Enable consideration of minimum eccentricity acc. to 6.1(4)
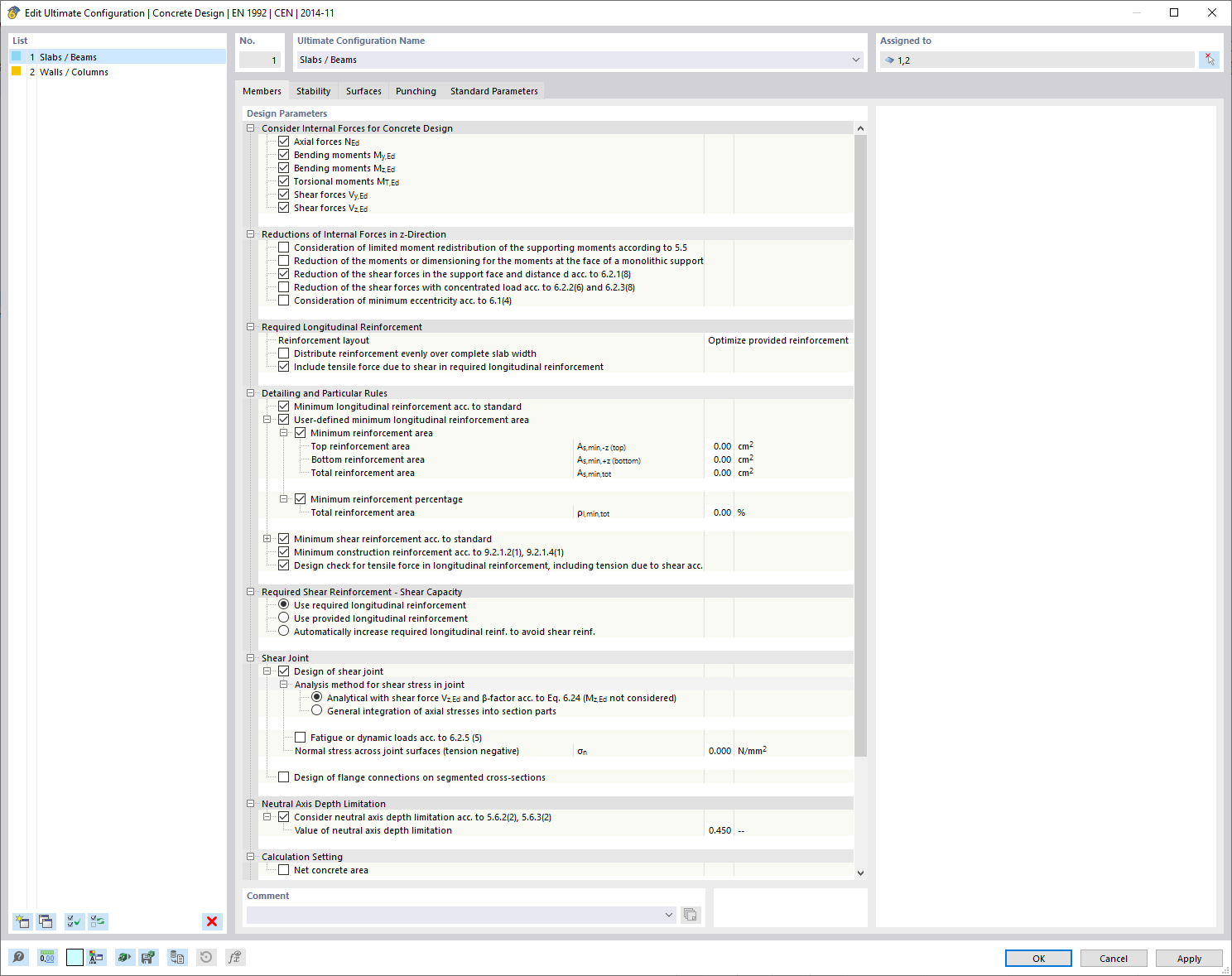Viewport: 1232px width, 976px height. pos(284,300)
